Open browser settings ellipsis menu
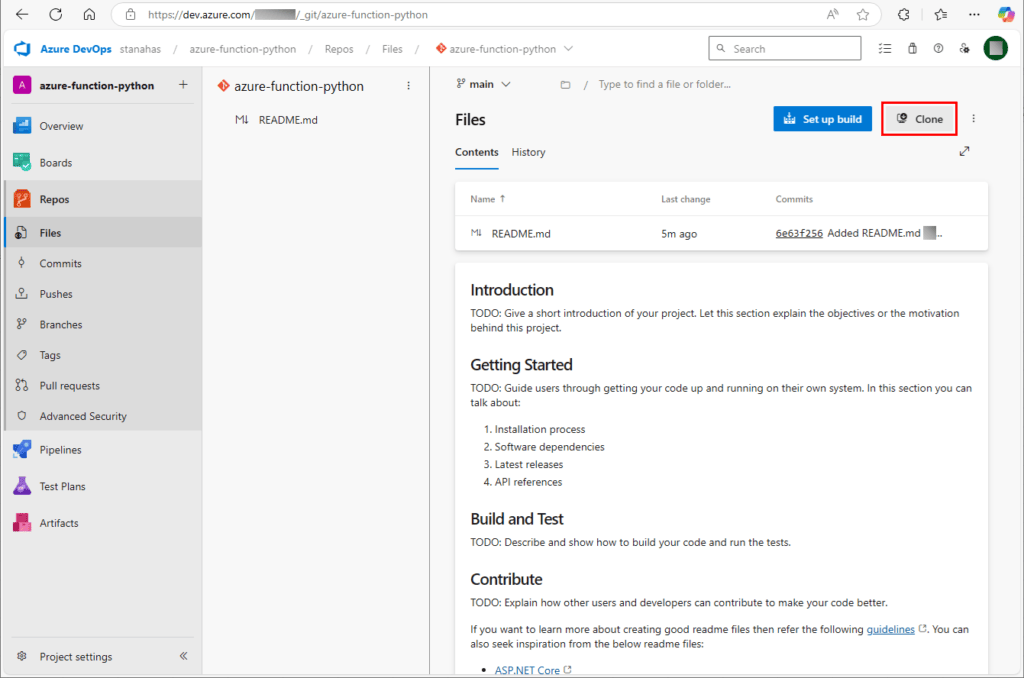1024x678 pixels. point(974,14)
